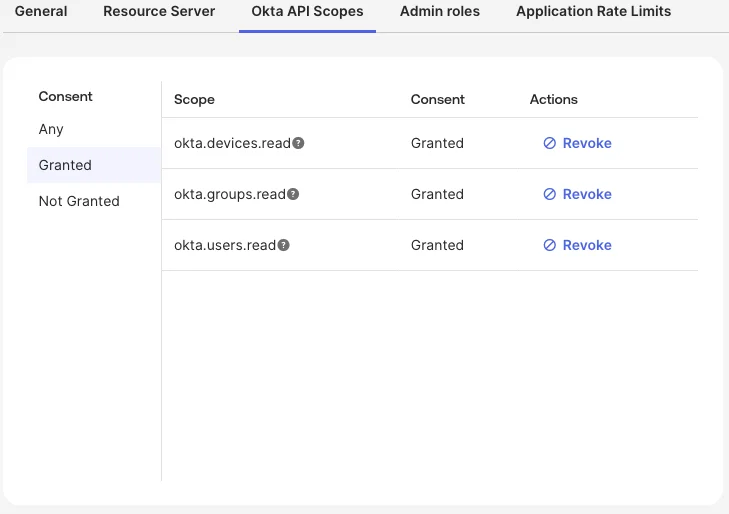
Task: Click Granted status in okta.groups.read row
Action: [x=437, y=194]
